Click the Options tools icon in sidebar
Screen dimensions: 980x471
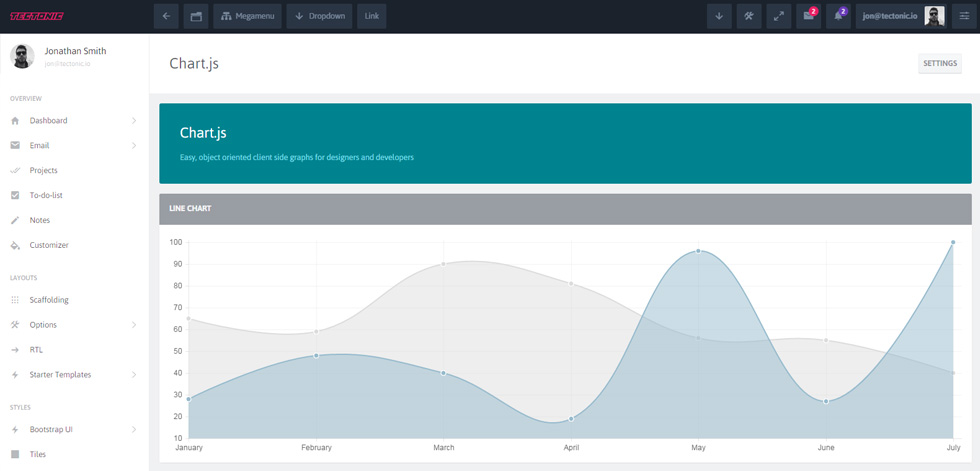coord(15,325)
